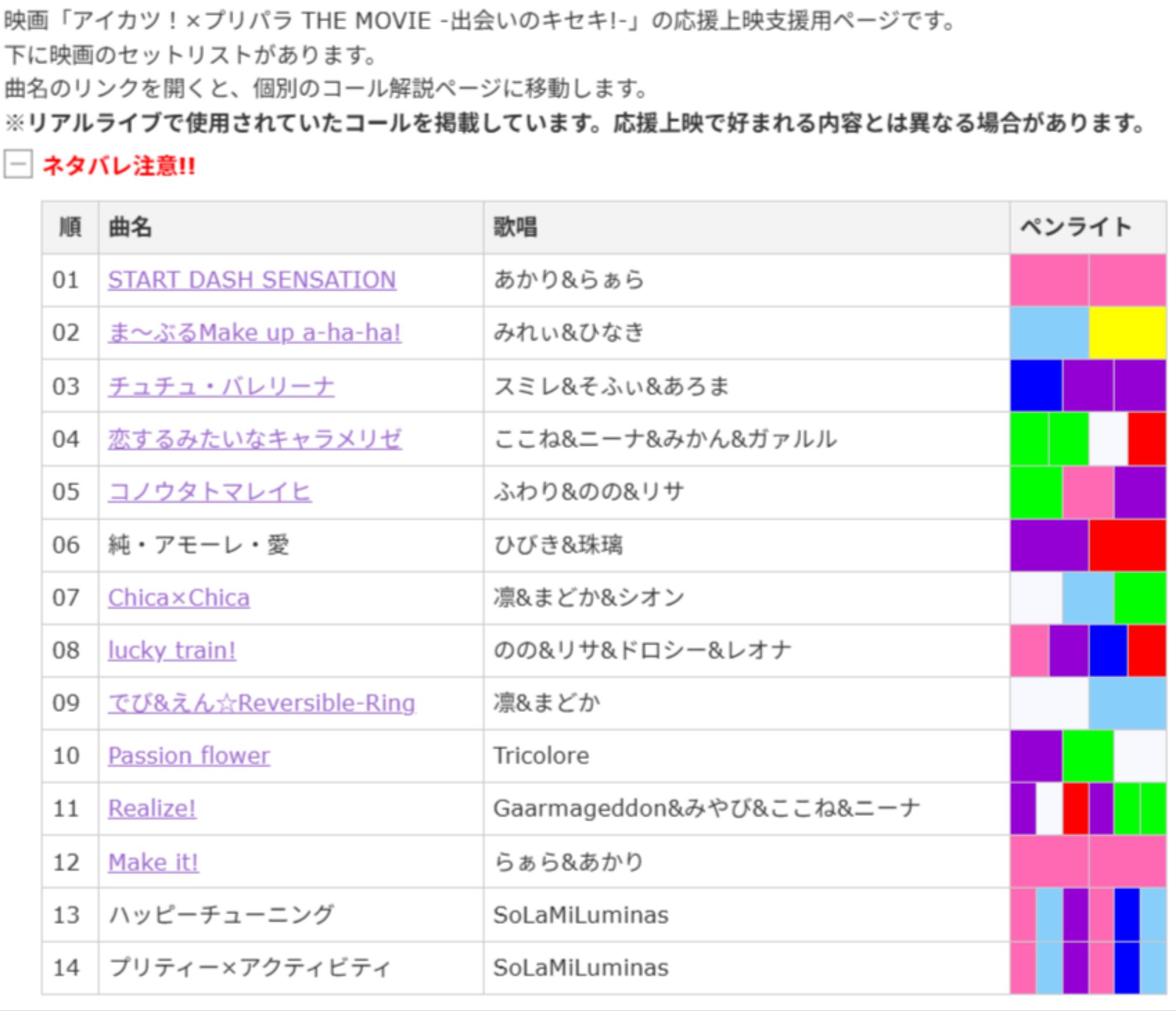Open the 恋するみたいなキャラメリゼ link

[x=254, y=439]
